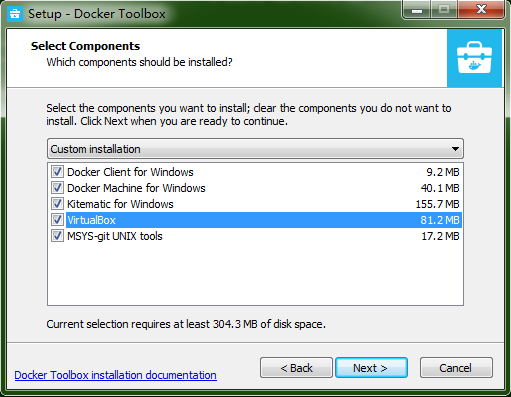
Task: Select the Kitematic for Windows label
Action: [x=120, y=204]
